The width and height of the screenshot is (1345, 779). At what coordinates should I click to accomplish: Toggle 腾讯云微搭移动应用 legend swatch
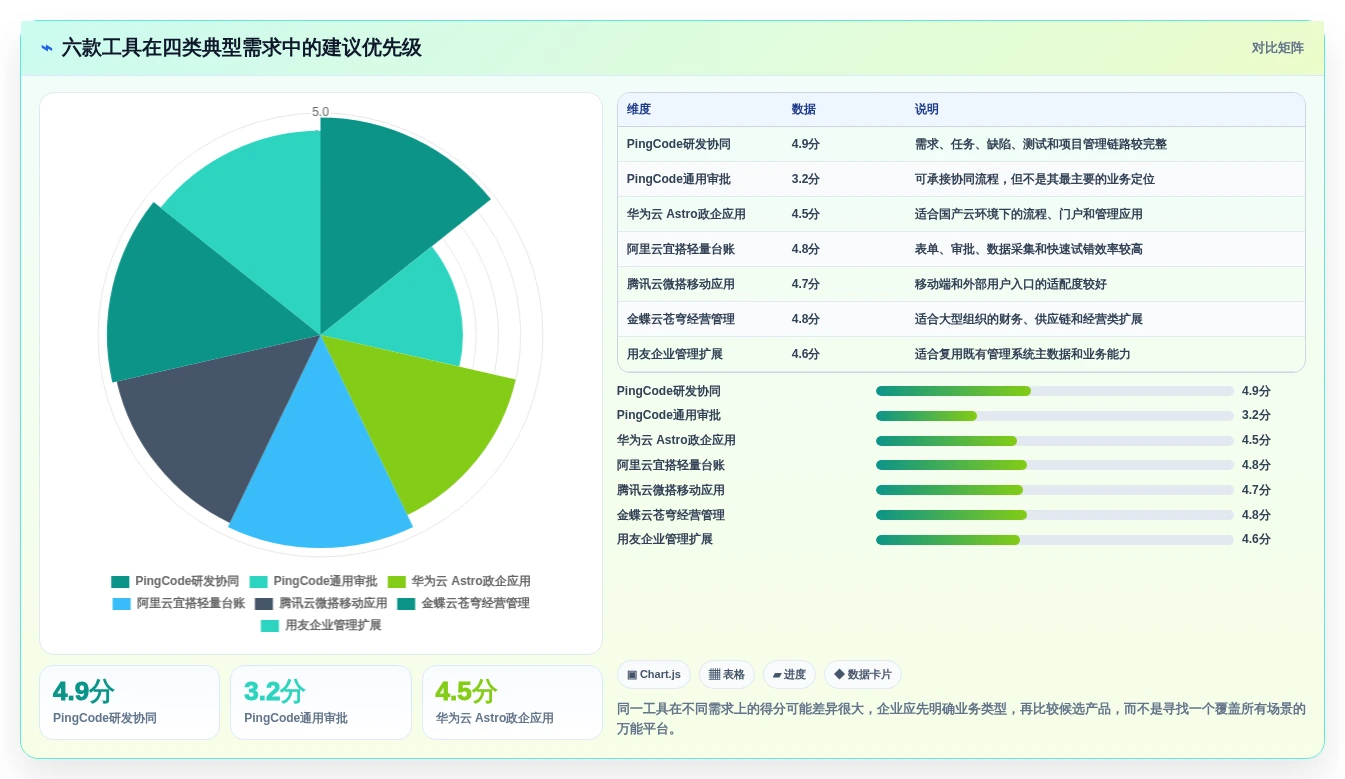(264, 603)
